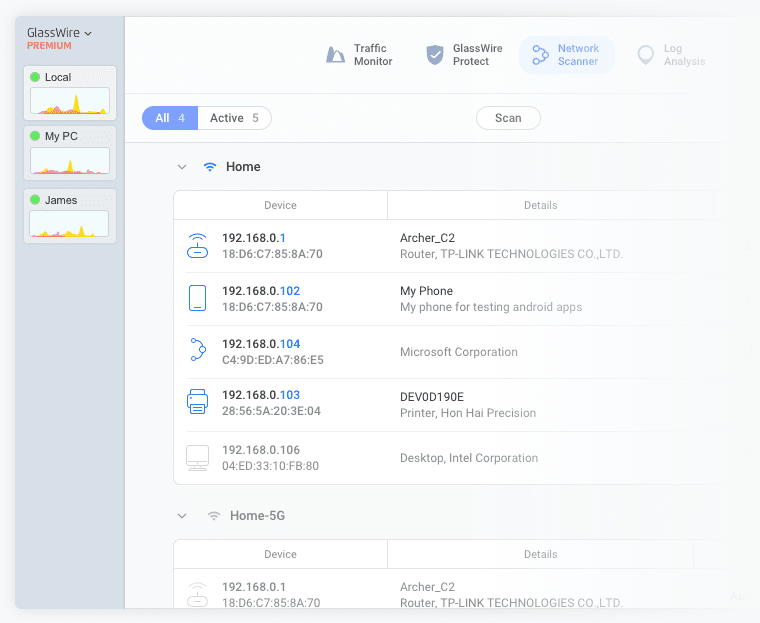Click the GlassWire Protect shield icon
Screen dimensions: 760x623
click(x=434, y=55)
